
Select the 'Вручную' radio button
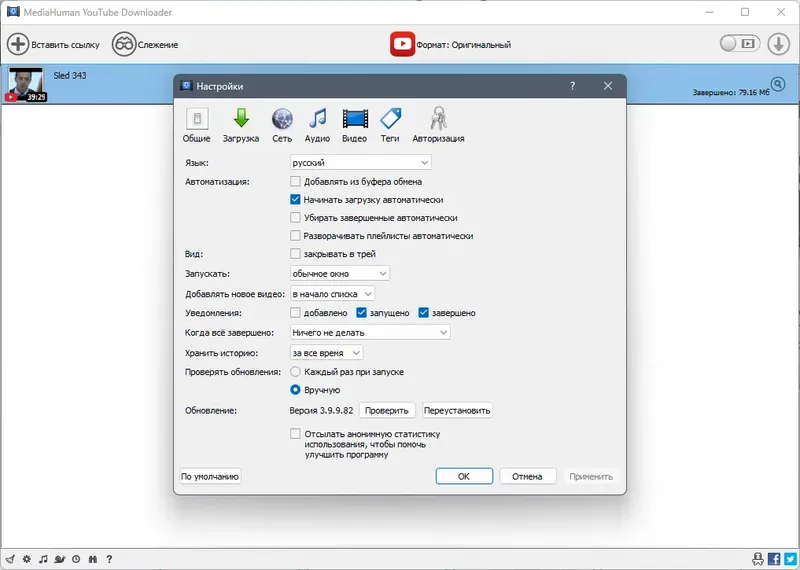(x=295, y=390)
